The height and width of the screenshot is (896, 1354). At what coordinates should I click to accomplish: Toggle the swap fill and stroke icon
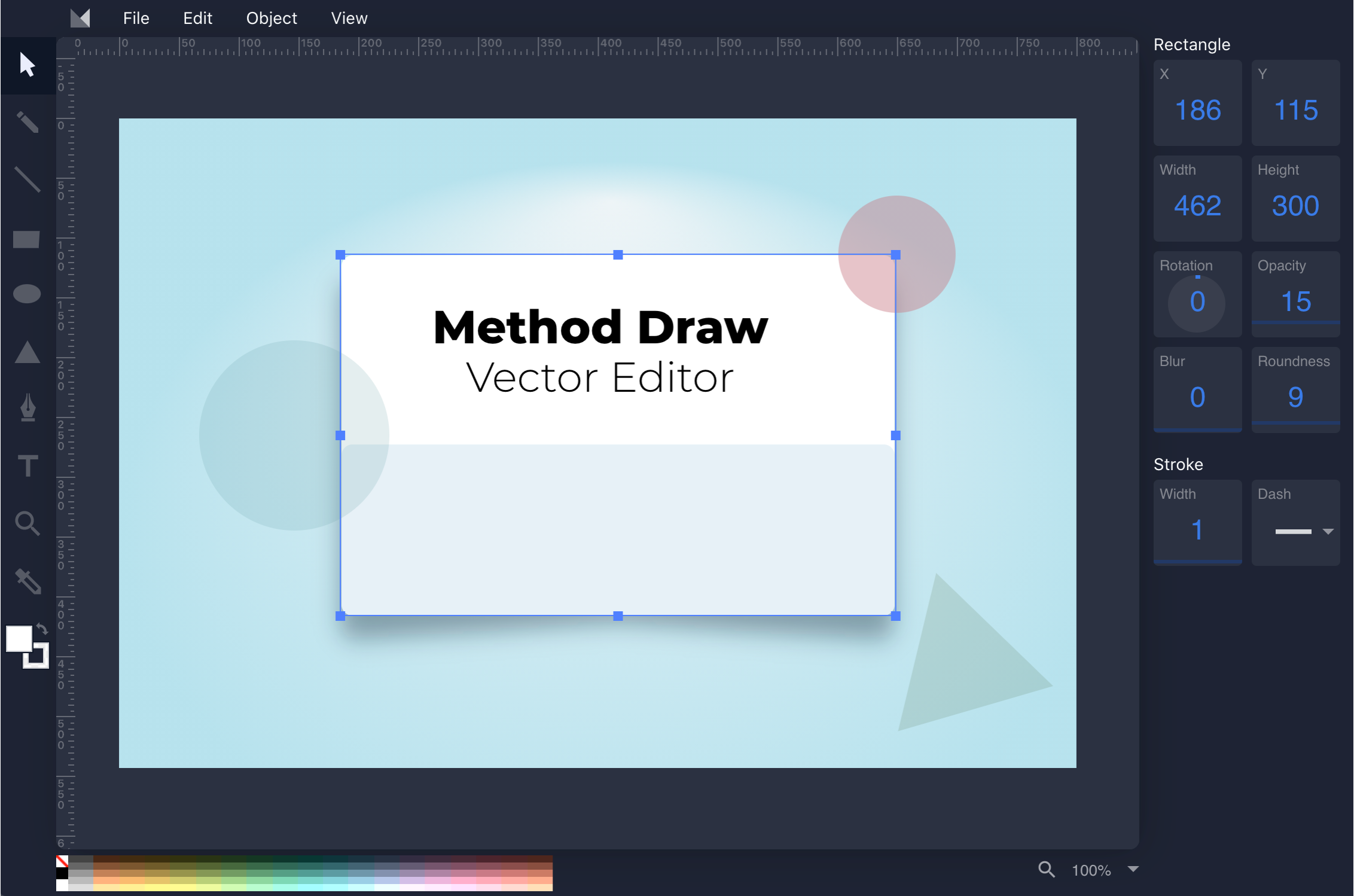point(41,628)
